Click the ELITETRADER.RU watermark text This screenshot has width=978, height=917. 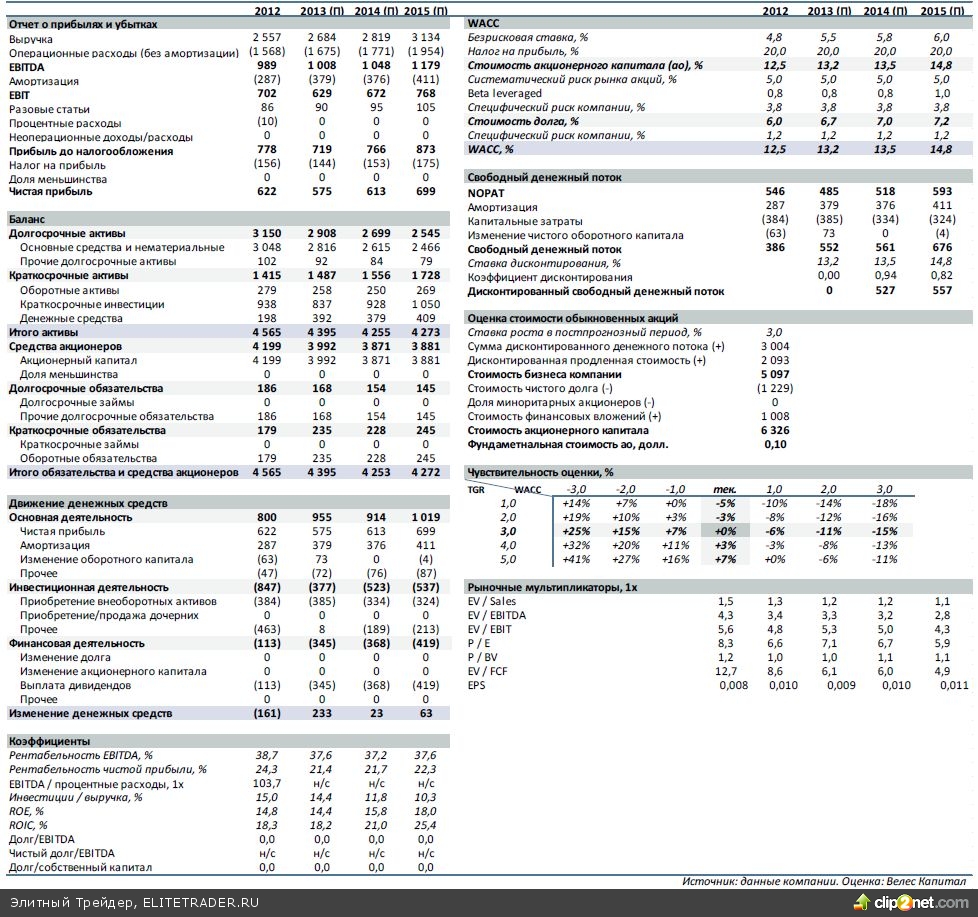coord(200,902)
